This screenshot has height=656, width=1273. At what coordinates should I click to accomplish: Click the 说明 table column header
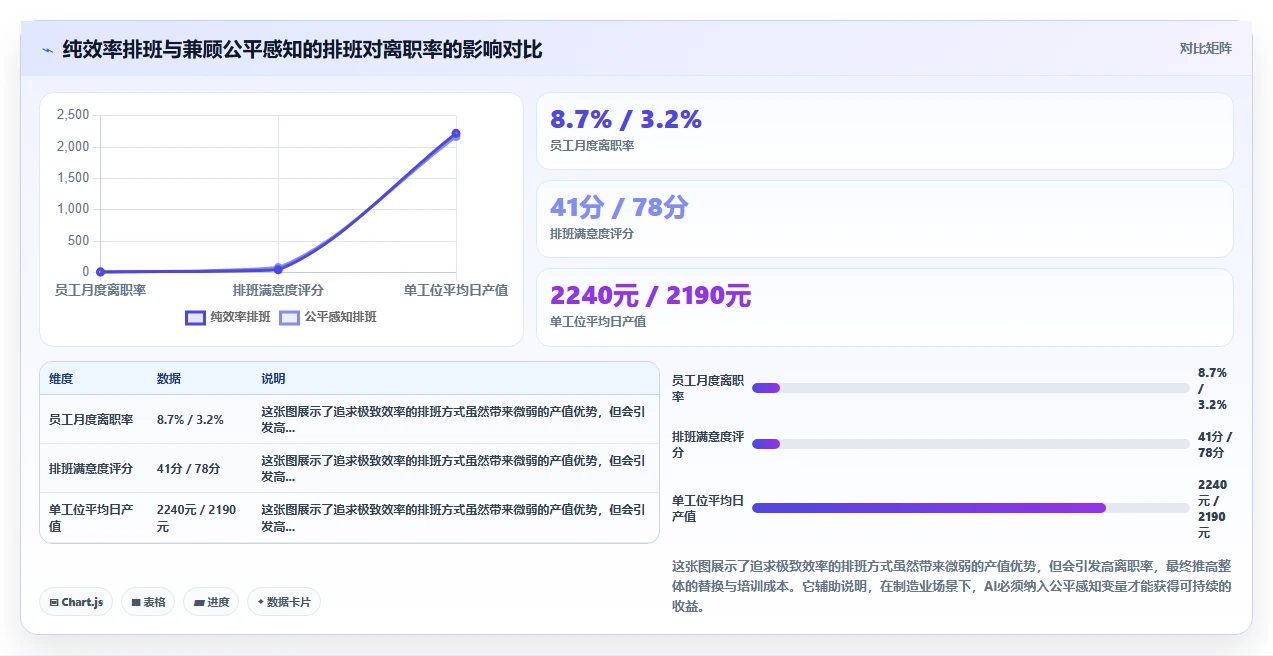click(273, 379)
